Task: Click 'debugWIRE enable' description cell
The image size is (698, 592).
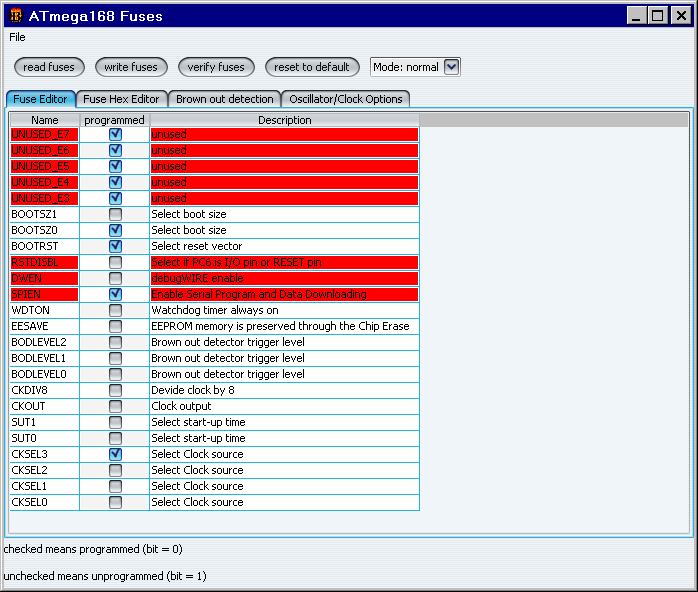Action: 285,279
